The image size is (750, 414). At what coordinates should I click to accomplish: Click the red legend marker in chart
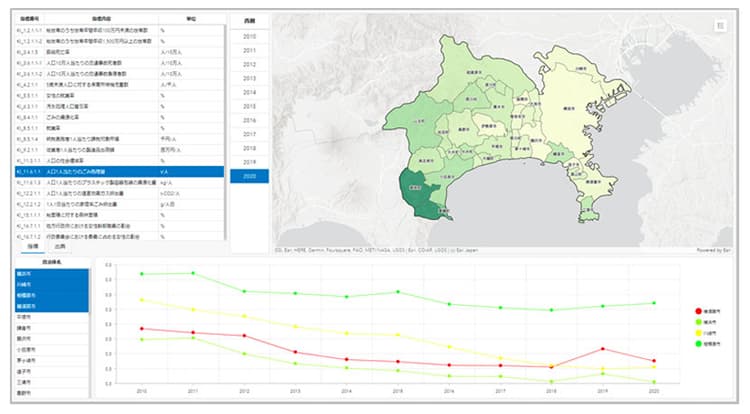point(698,311)
